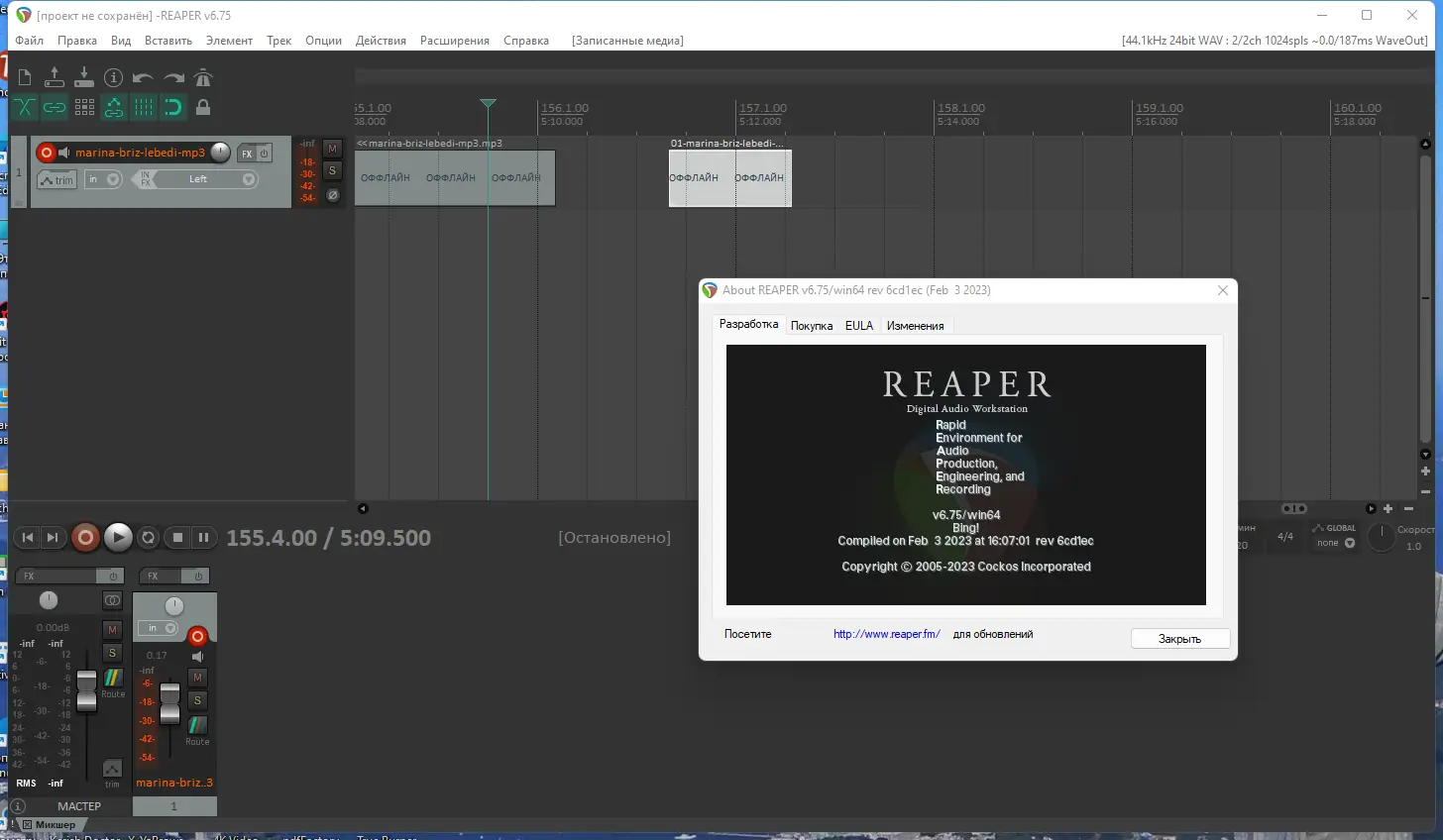Click the Undo arrow icon
This screenshot has width=1443, height=840.
click(x=144, y=77)
